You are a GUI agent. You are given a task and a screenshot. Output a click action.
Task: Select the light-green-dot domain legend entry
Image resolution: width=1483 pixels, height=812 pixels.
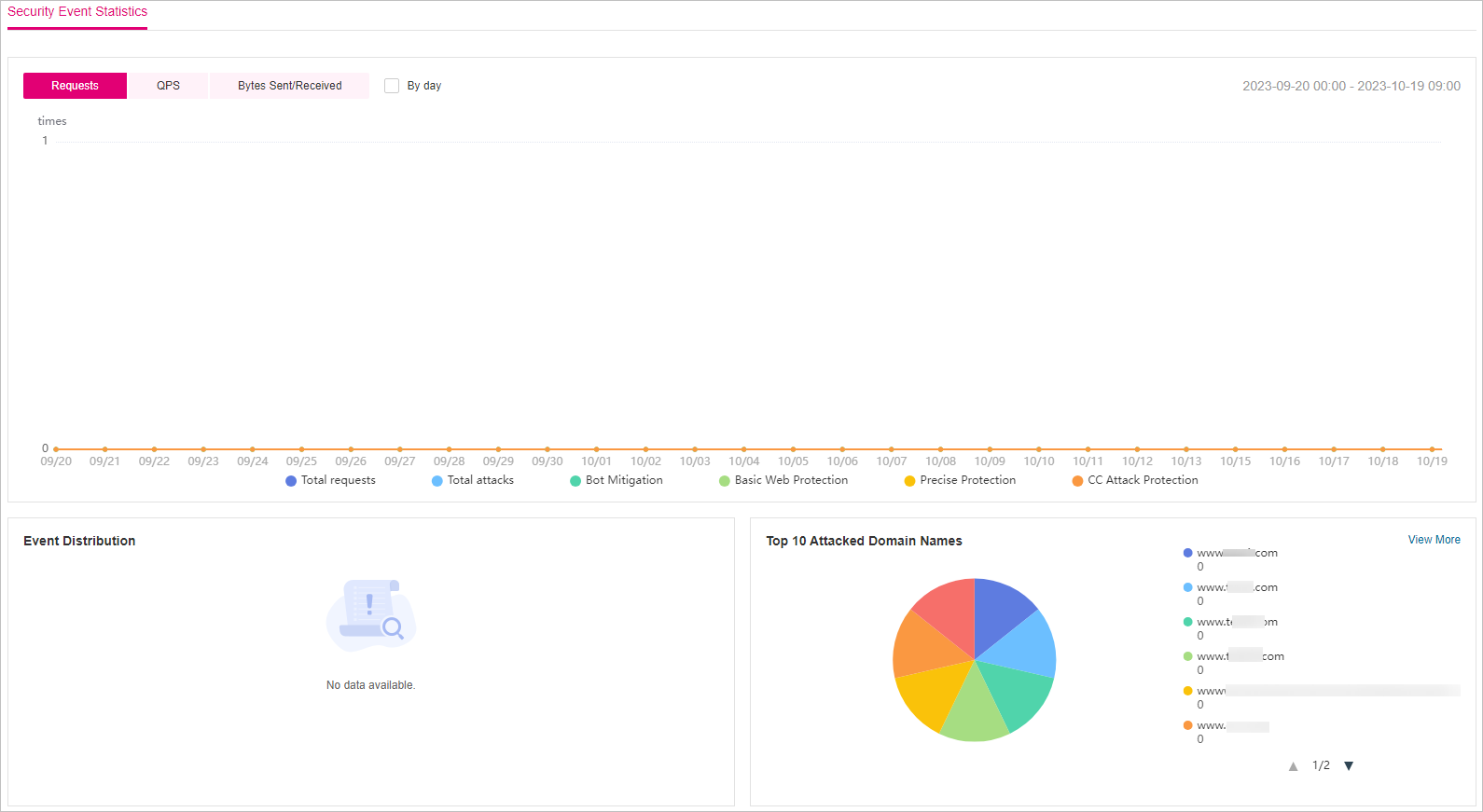pos(1233,663)
